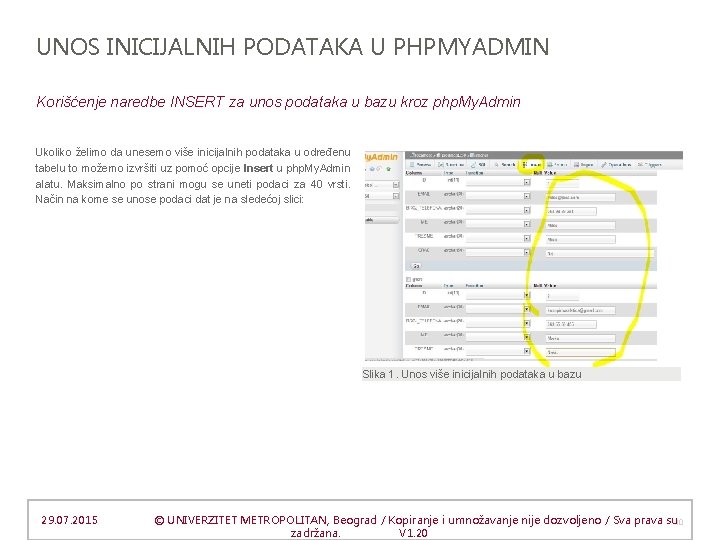Open the Import tab
Screen dimensions: 720x540
coord(584,164)
